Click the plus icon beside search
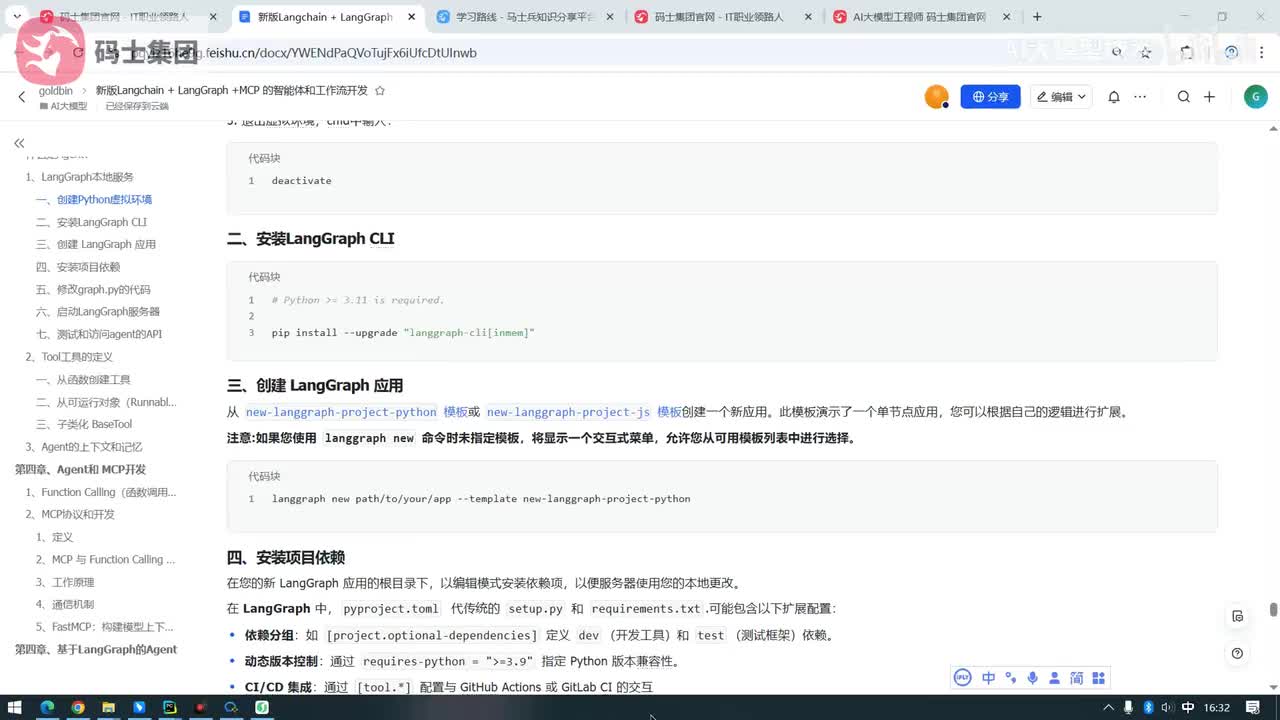The width and height of the screenshot is (1280, 720). pyautogui.click(x=1209, y=97)
